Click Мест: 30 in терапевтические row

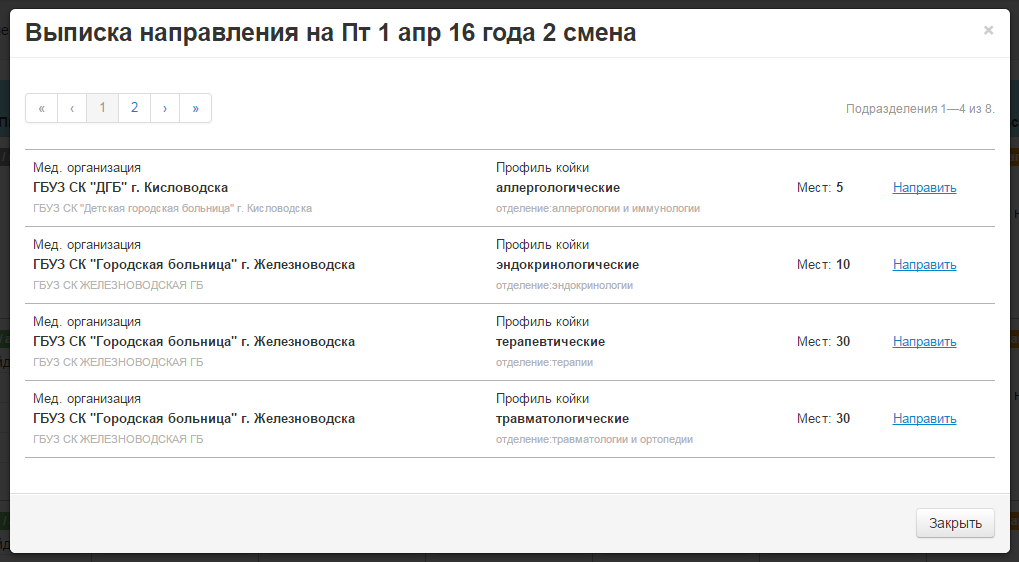point(823,342)
